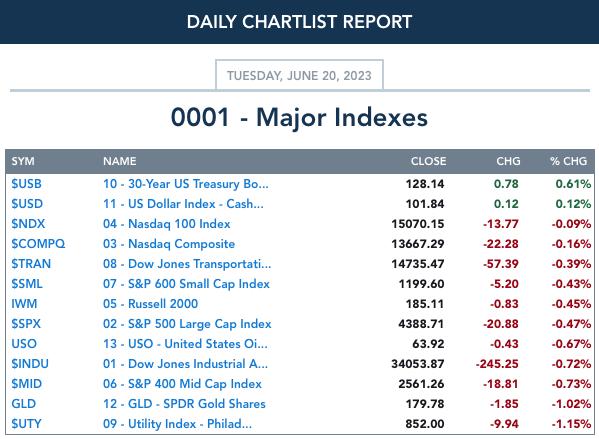Open the $USD symbol link
Image resolution: width=599 pixels, height=439 pixels.
(x=27, y=204)
